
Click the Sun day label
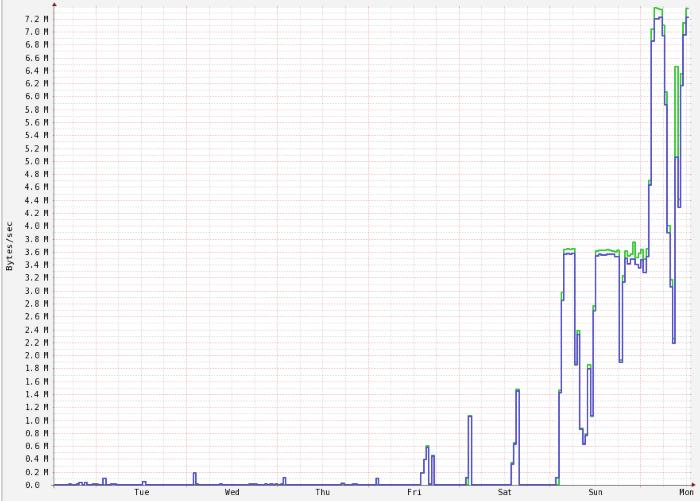point(595,492)
